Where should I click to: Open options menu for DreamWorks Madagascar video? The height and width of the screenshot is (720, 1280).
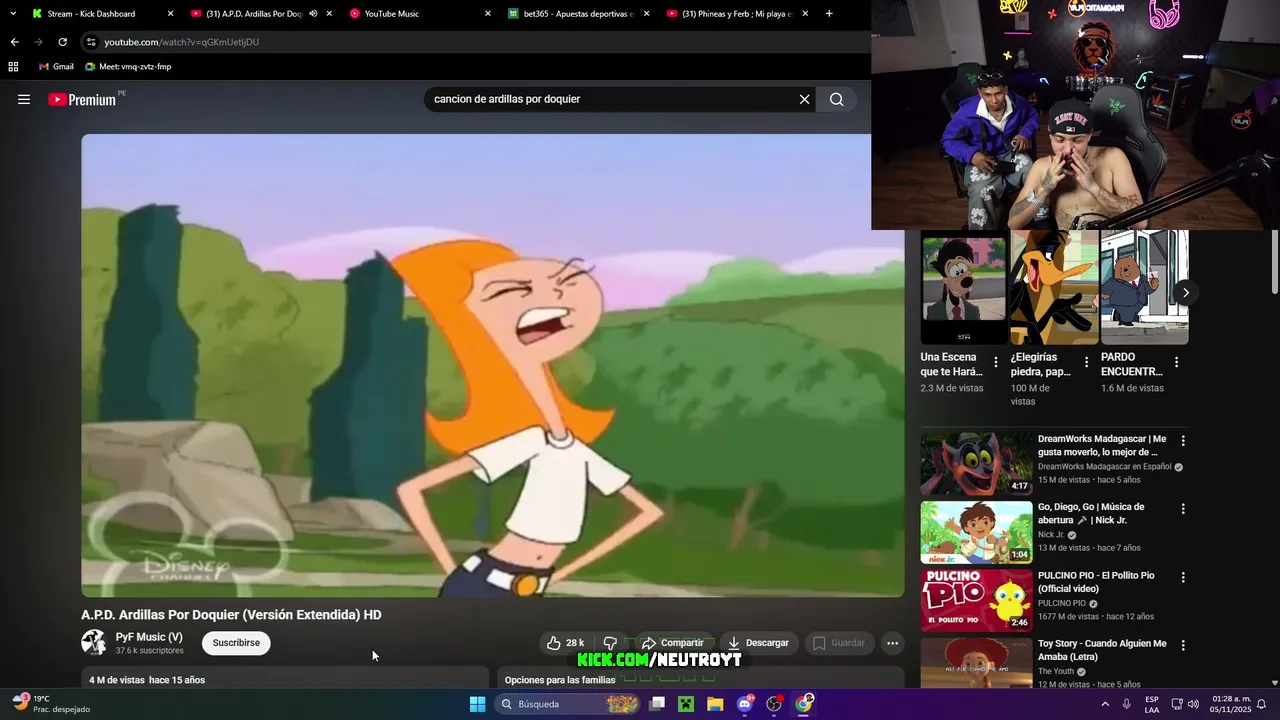point(1183,440)
